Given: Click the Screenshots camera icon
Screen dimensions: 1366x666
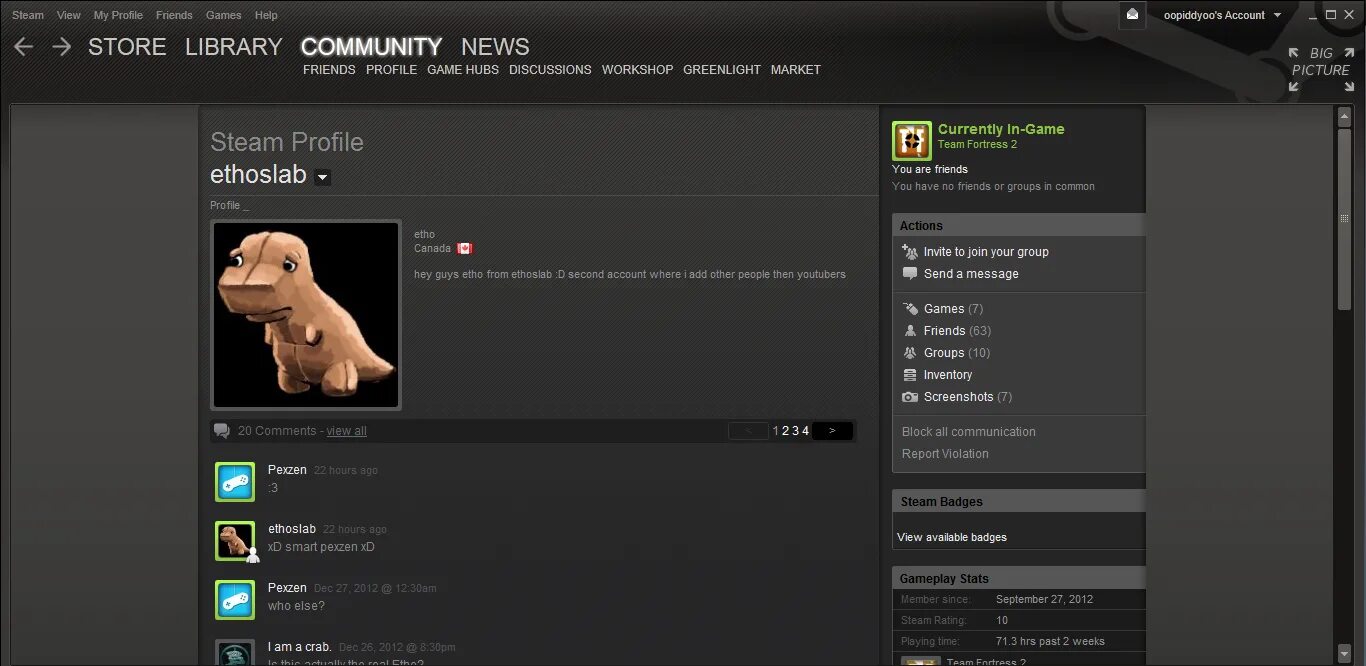Looking at the screenshot, I should coord(910,397).
